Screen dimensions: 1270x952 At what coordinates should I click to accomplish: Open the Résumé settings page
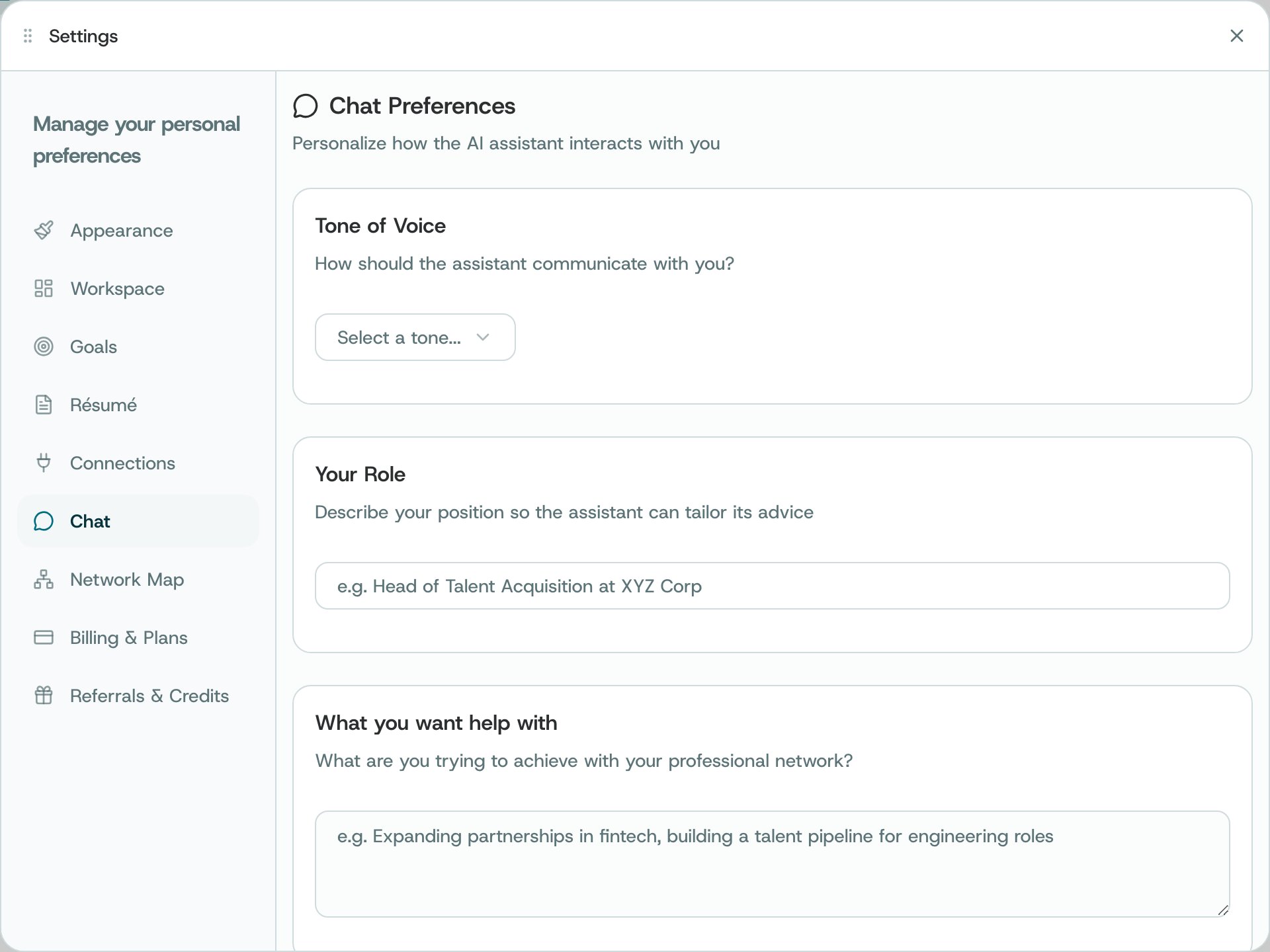(x=138, y=405)
